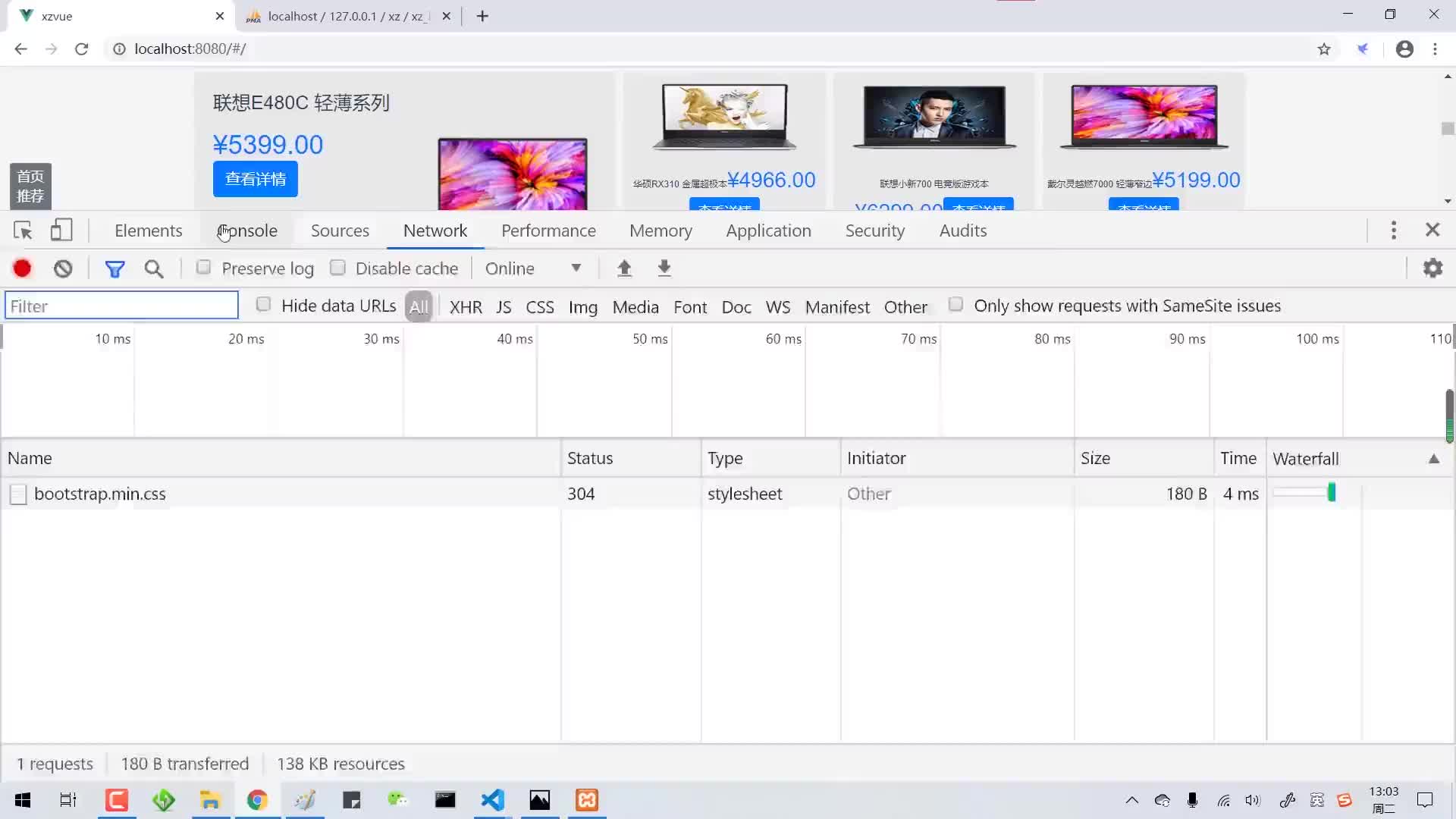This screenshot has width=1456, height=819.
Task: Open Task View on taskbar
Action: [68, 800]
